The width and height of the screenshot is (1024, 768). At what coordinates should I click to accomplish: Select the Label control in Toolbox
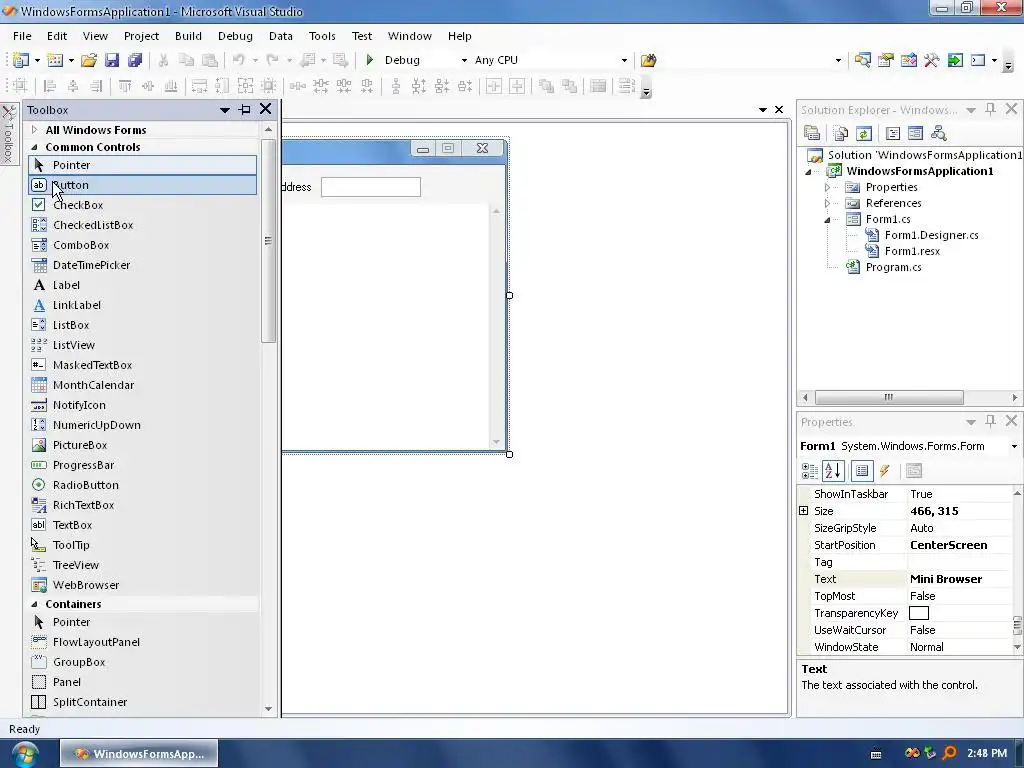click(143, 285)
